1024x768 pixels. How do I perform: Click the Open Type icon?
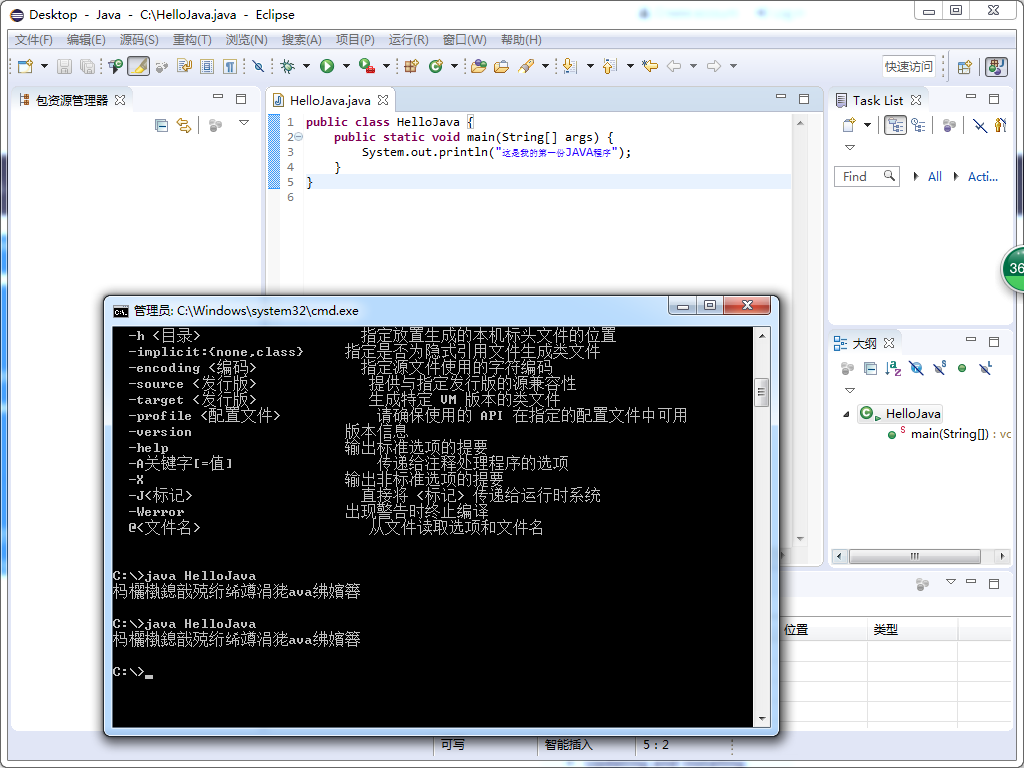pyautogui.click(x=479, y=66)
